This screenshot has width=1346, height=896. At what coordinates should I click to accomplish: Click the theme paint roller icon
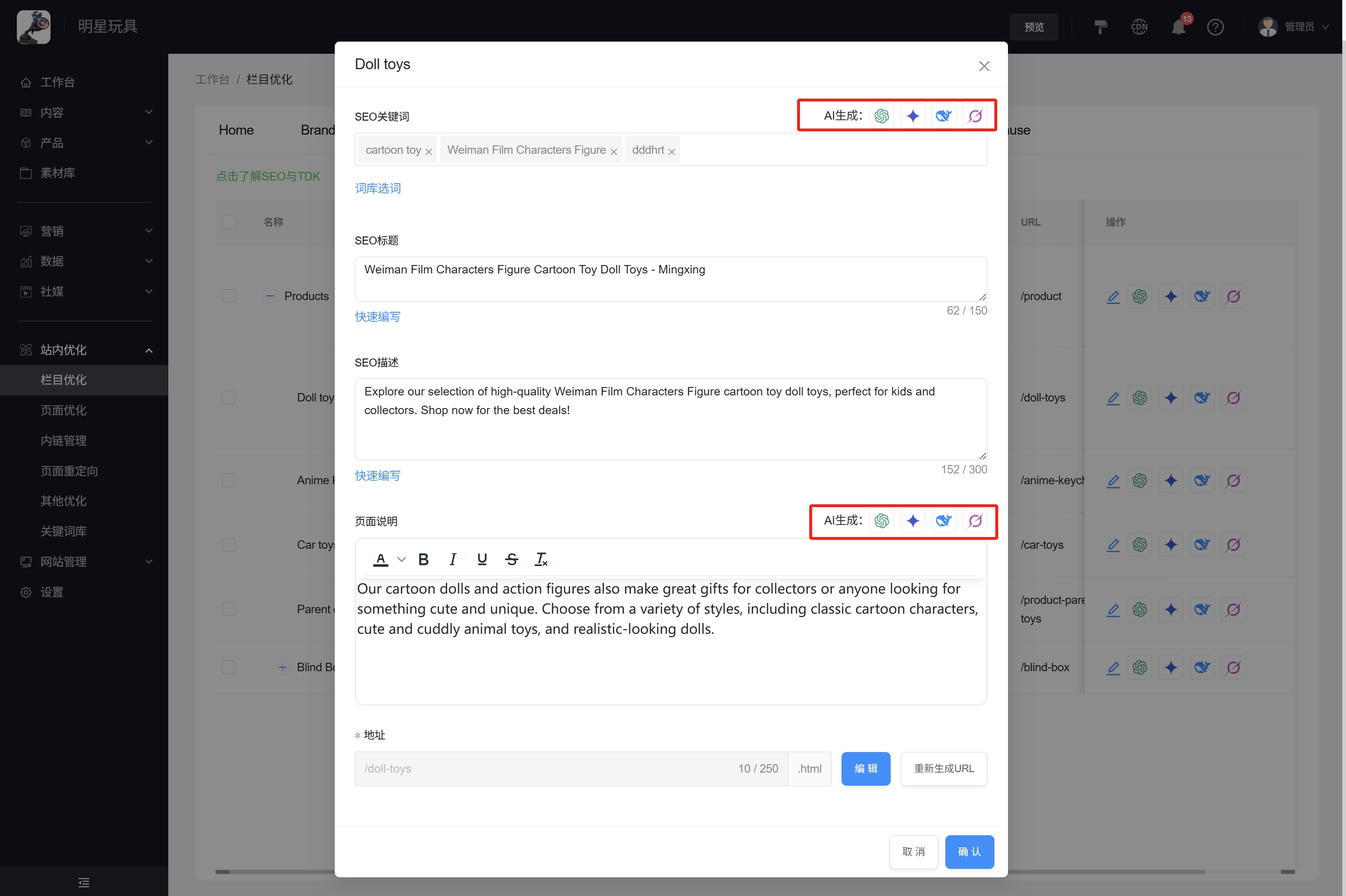[1100, 27]
